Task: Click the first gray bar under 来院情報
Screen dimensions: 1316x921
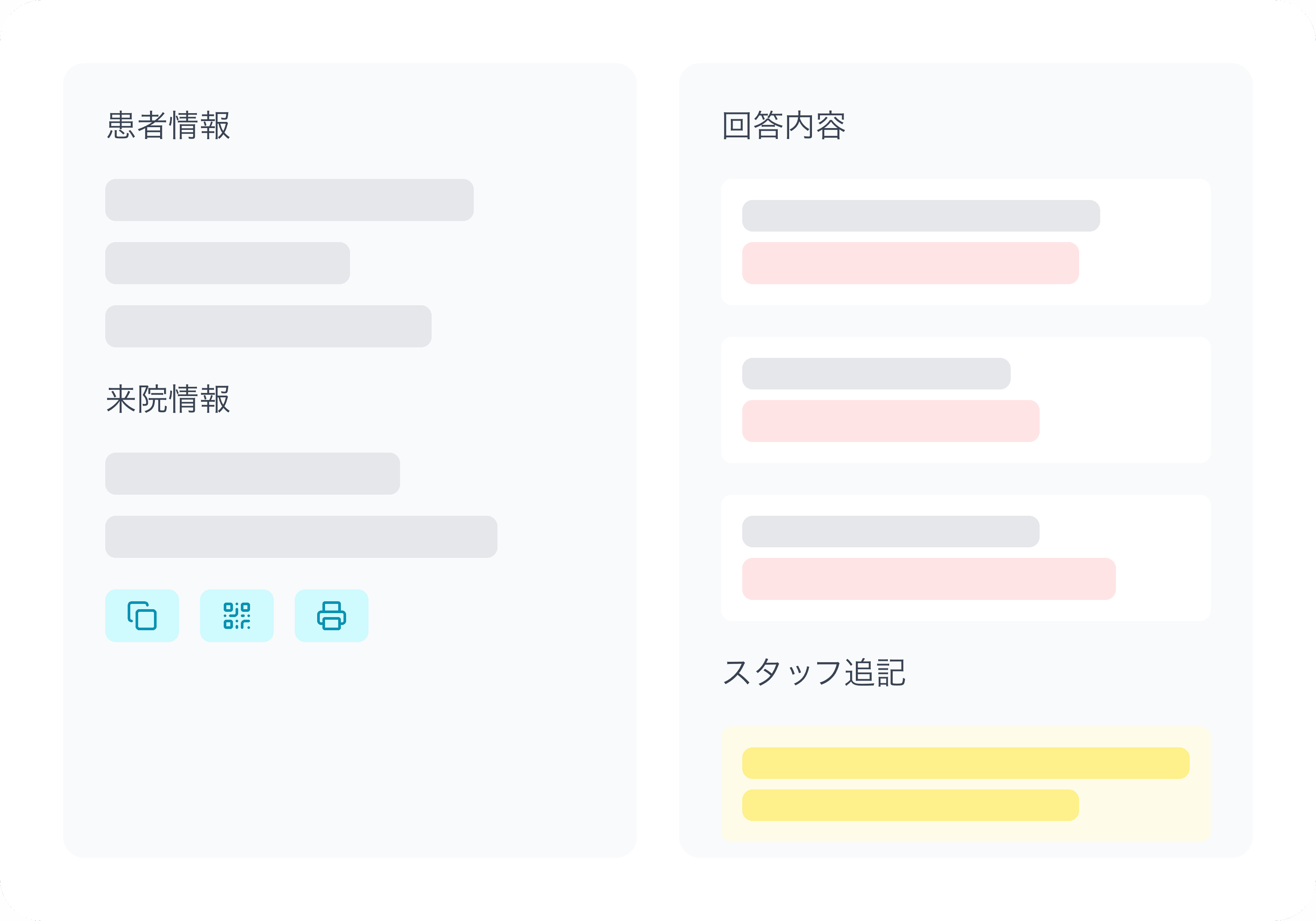Action: click(x=253, y=473)
